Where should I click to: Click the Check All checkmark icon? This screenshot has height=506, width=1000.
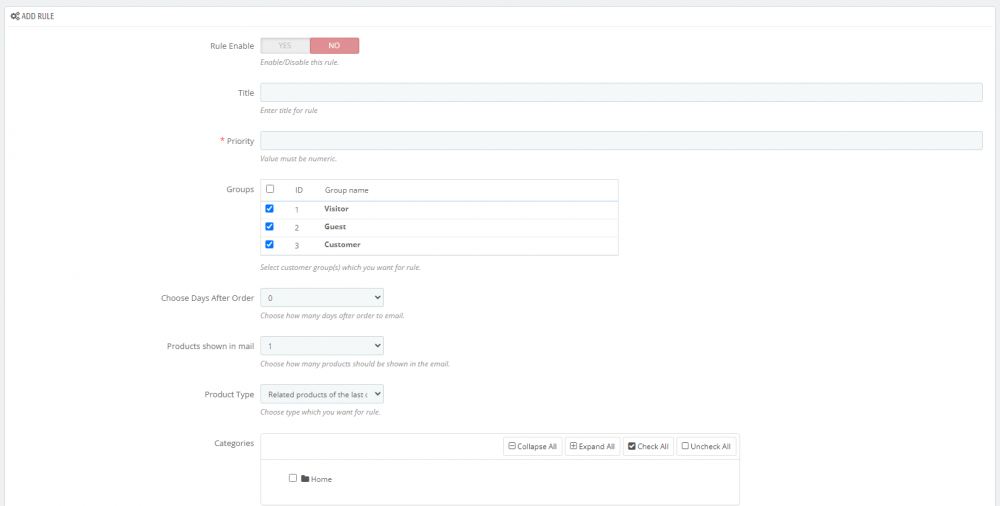click(631, 446)
